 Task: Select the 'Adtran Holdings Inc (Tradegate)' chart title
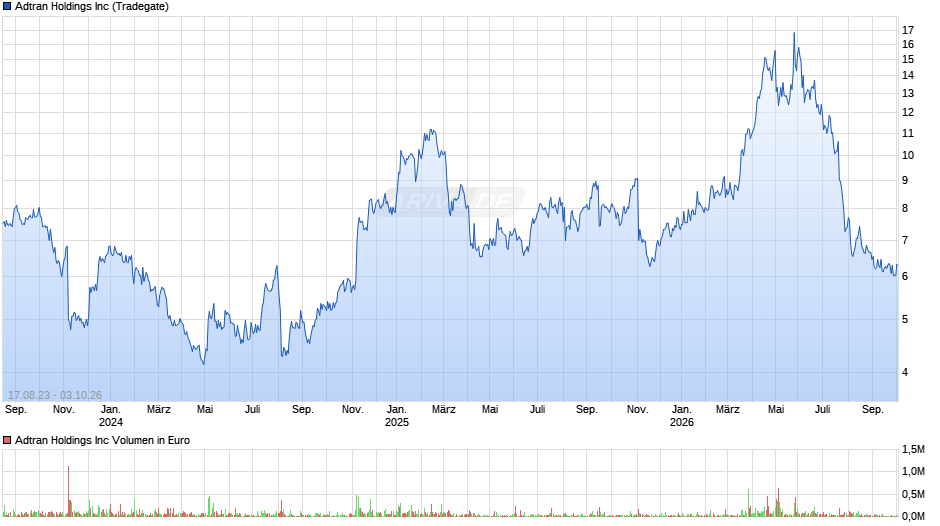[x=92, y=7]
